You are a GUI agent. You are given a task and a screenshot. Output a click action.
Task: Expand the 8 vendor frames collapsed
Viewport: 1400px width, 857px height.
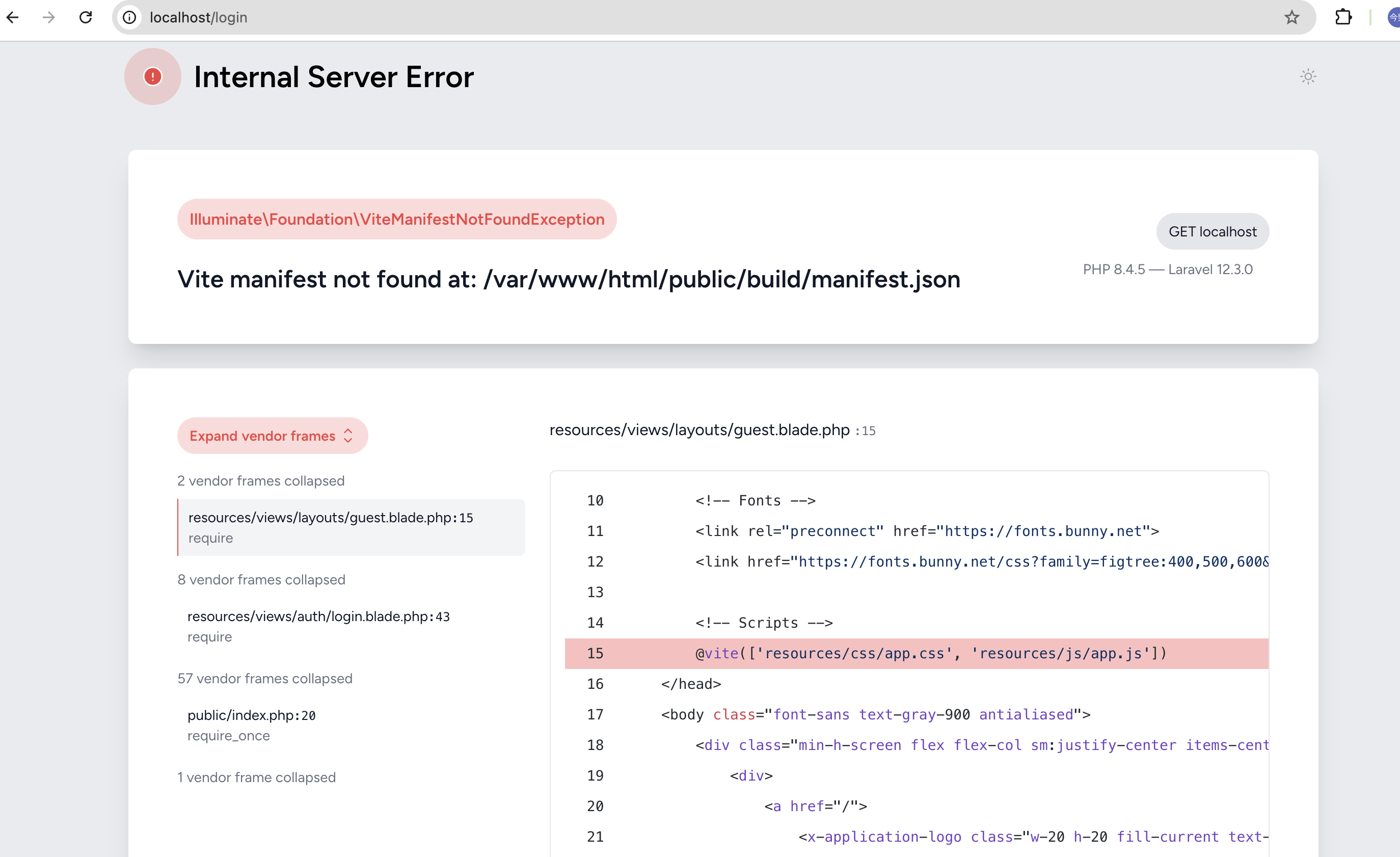pos(261,580)
